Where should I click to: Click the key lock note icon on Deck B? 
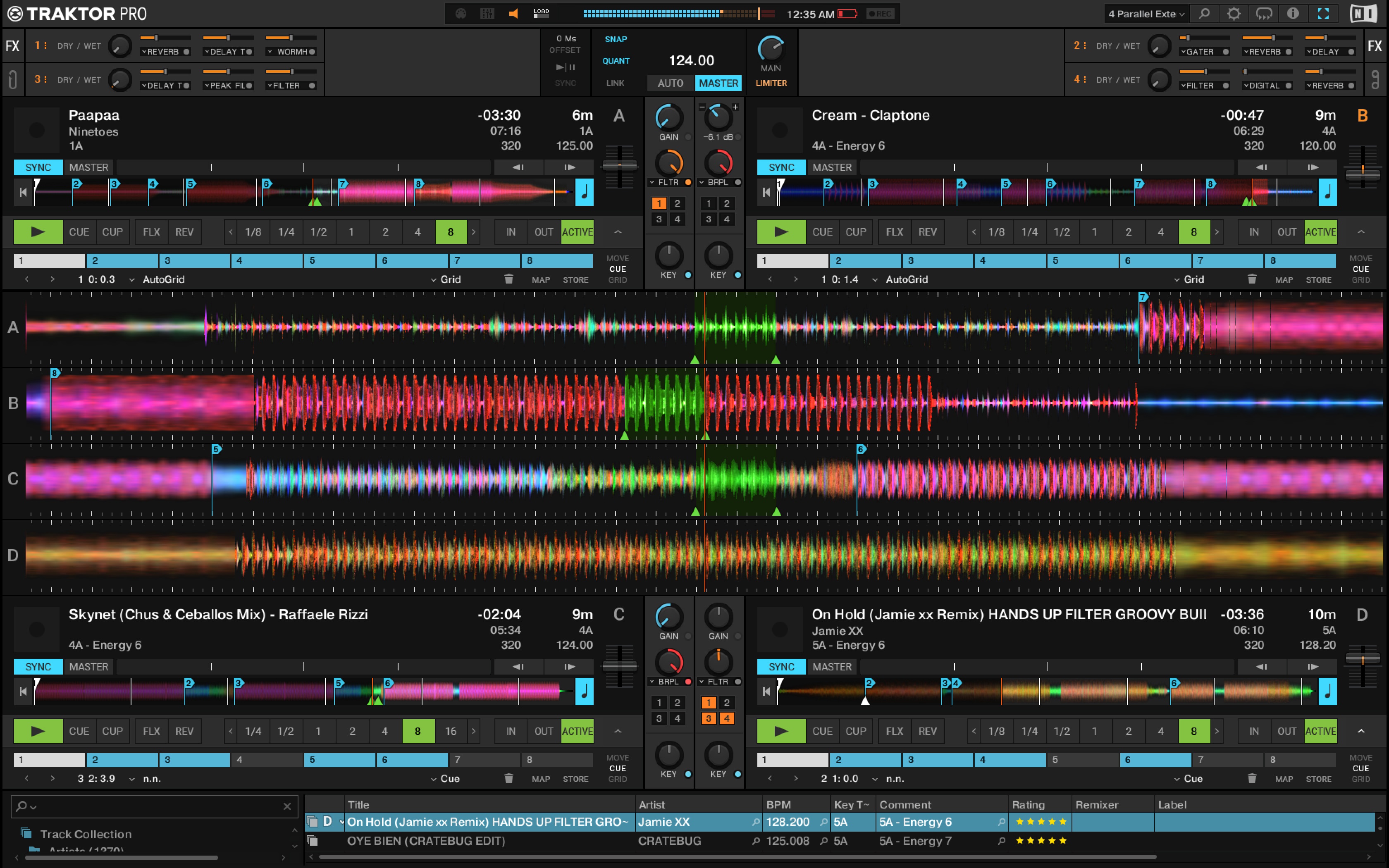pos(1327,192)
